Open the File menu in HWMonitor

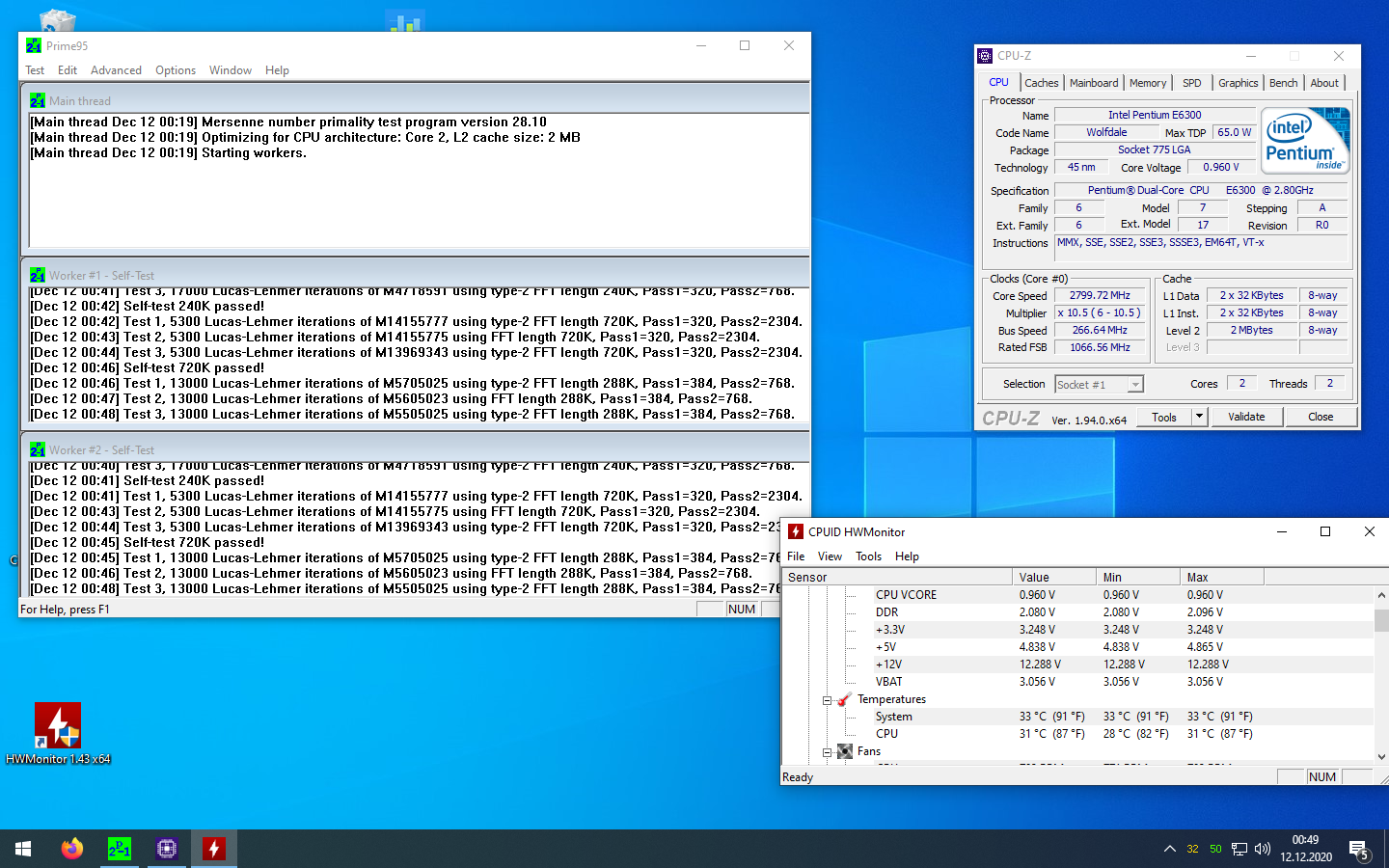pyautogui.click(x=796, y=556)
